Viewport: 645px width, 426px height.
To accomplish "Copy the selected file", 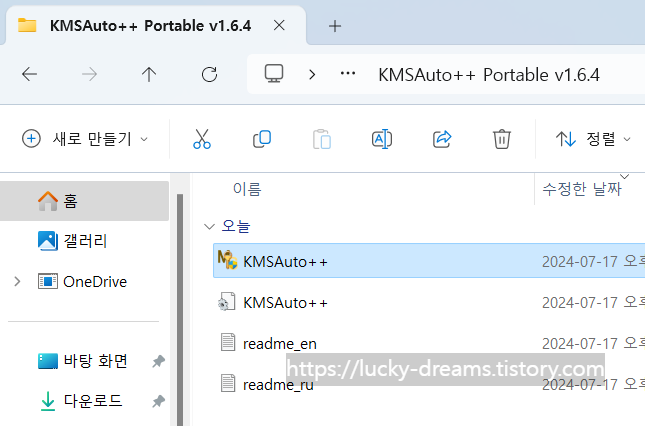I will tap(262, 139).
